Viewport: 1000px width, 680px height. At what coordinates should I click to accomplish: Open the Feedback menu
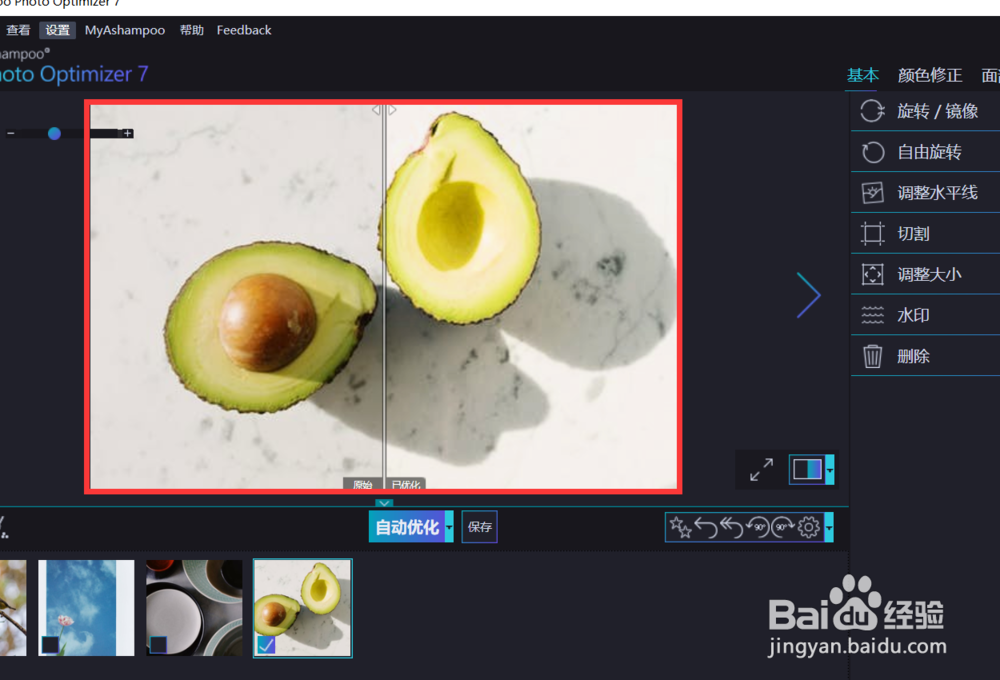pyautogui.click(x=244, y=30)
